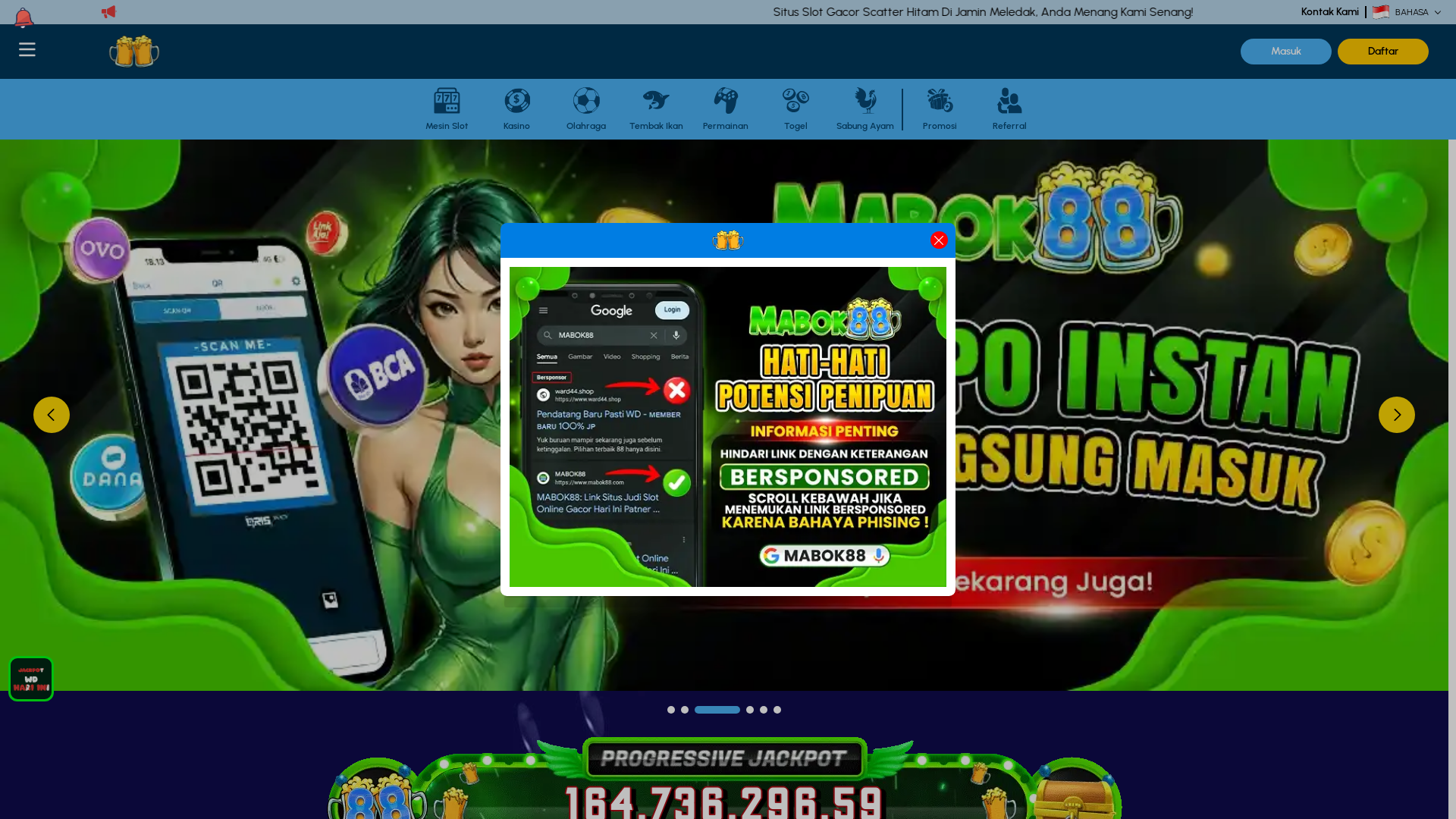Open Togel lottery category

click(x=795, y=109)
